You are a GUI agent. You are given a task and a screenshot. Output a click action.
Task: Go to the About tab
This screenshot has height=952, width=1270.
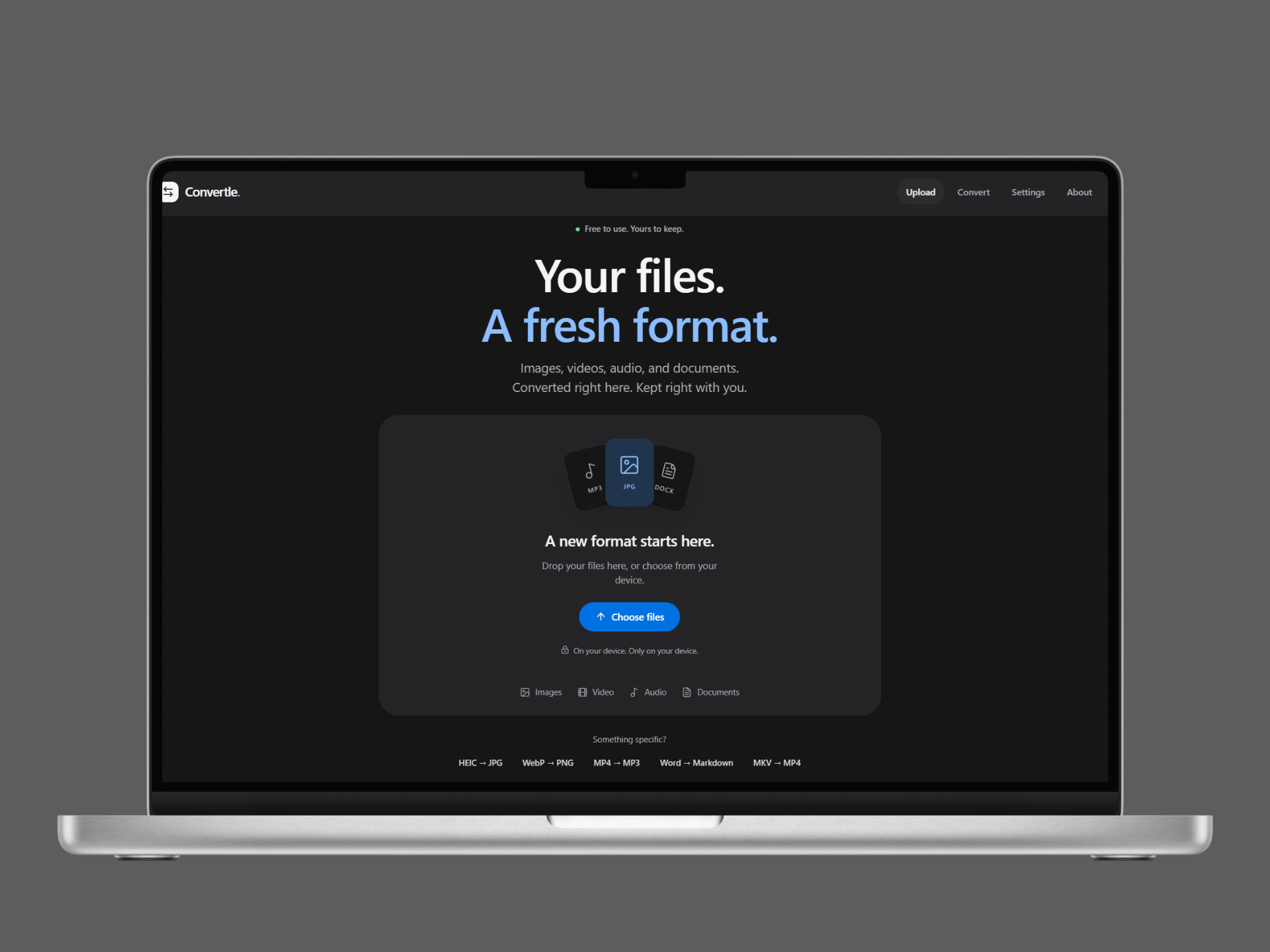click(1079, 192)
